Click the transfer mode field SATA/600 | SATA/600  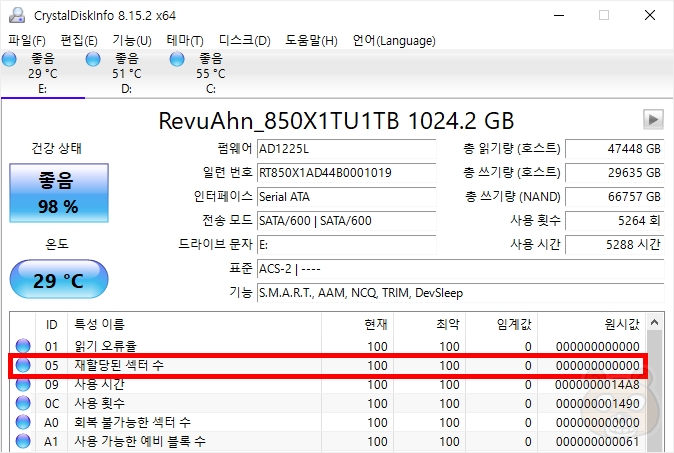point(346,221)
